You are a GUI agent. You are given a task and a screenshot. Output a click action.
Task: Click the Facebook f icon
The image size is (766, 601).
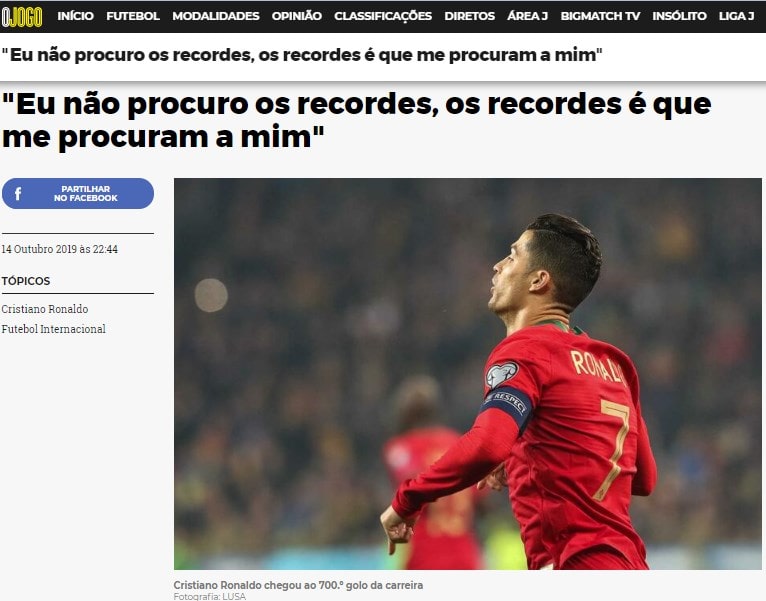pos(18,193)
